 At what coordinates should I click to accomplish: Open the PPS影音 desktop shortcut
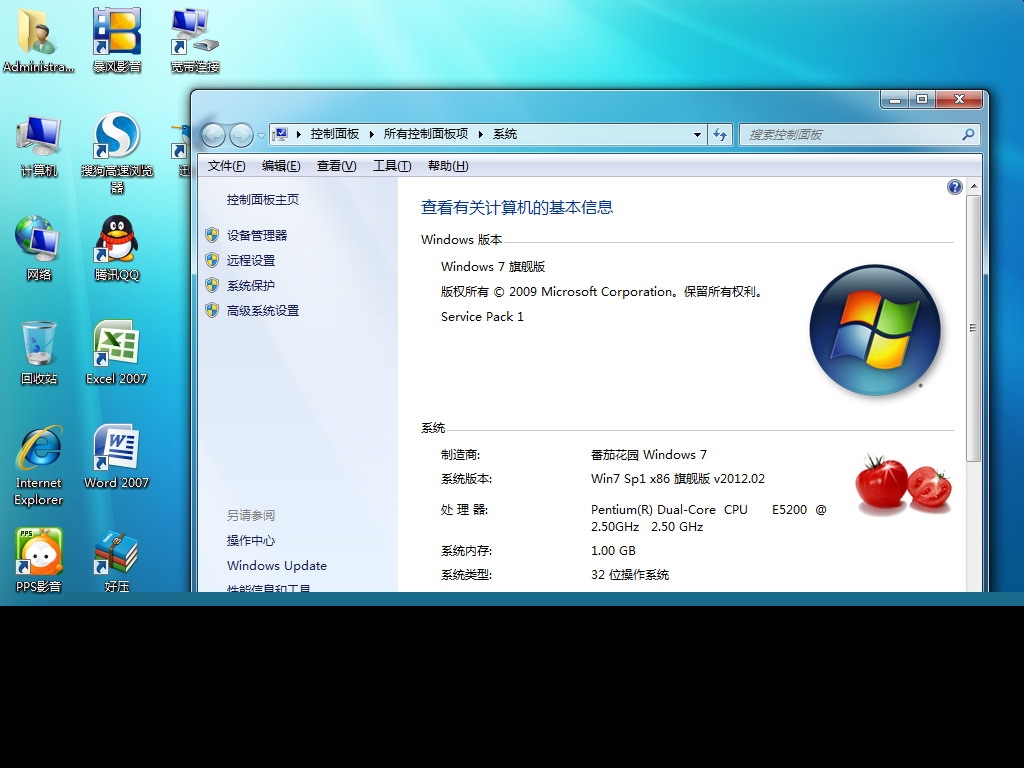pyautogui.click(x=39, y=560)
